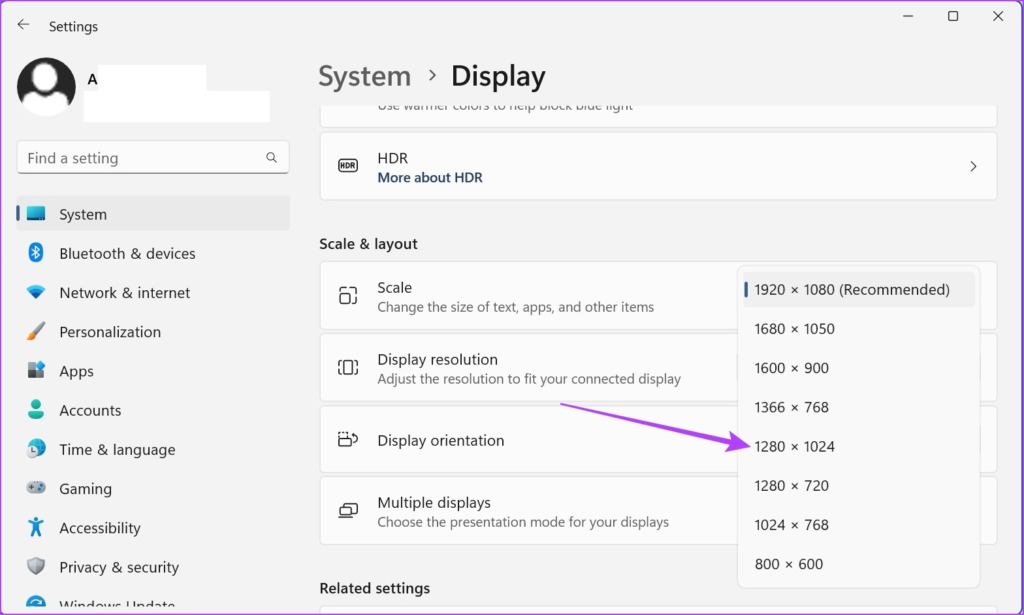1024x615 pixels.
Task: Click the Find a setting search box
Action: click(152, 157)
